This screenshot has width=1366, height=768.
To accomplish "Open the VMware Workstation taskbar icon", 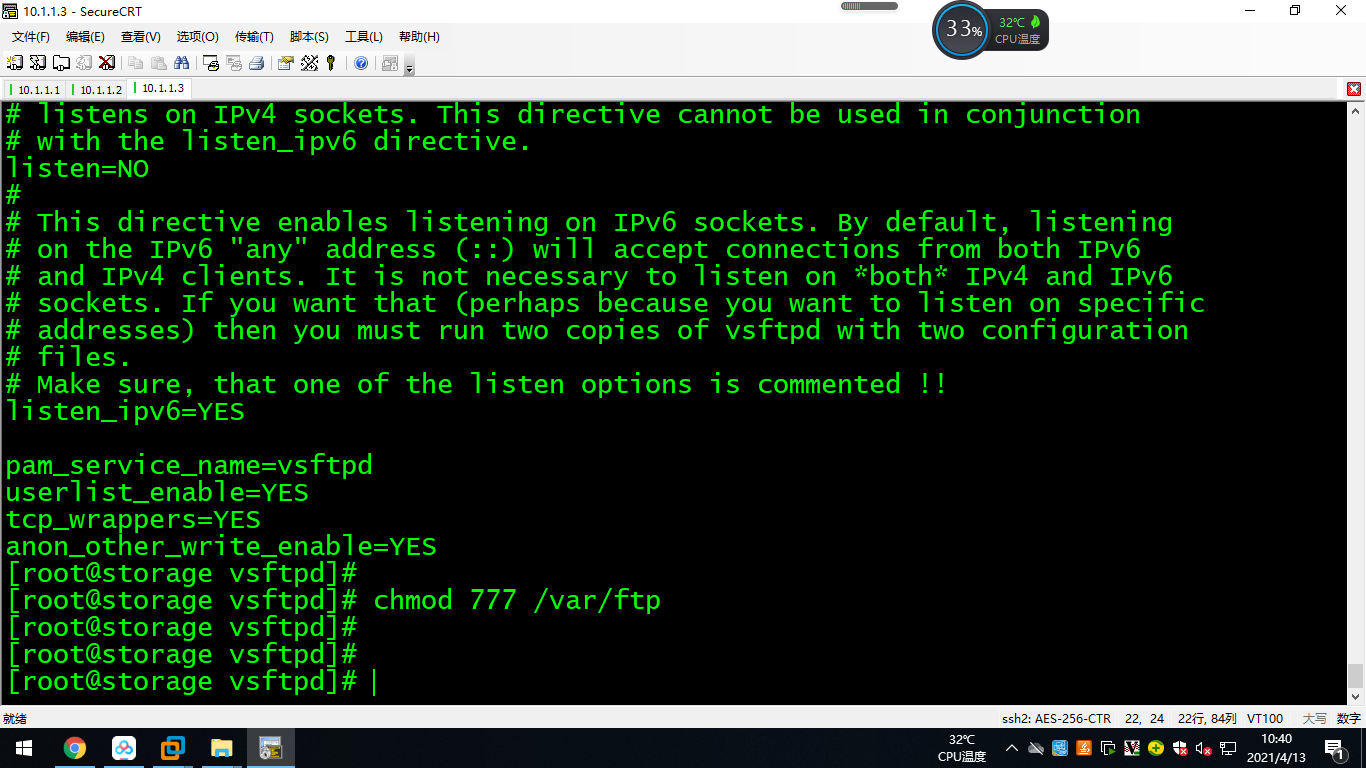I will point(172,748).
